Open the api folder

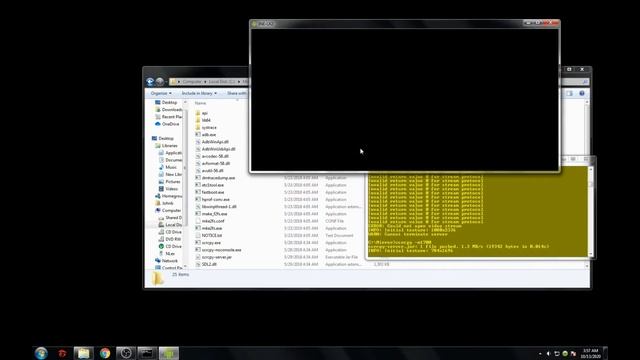(204, 113)
